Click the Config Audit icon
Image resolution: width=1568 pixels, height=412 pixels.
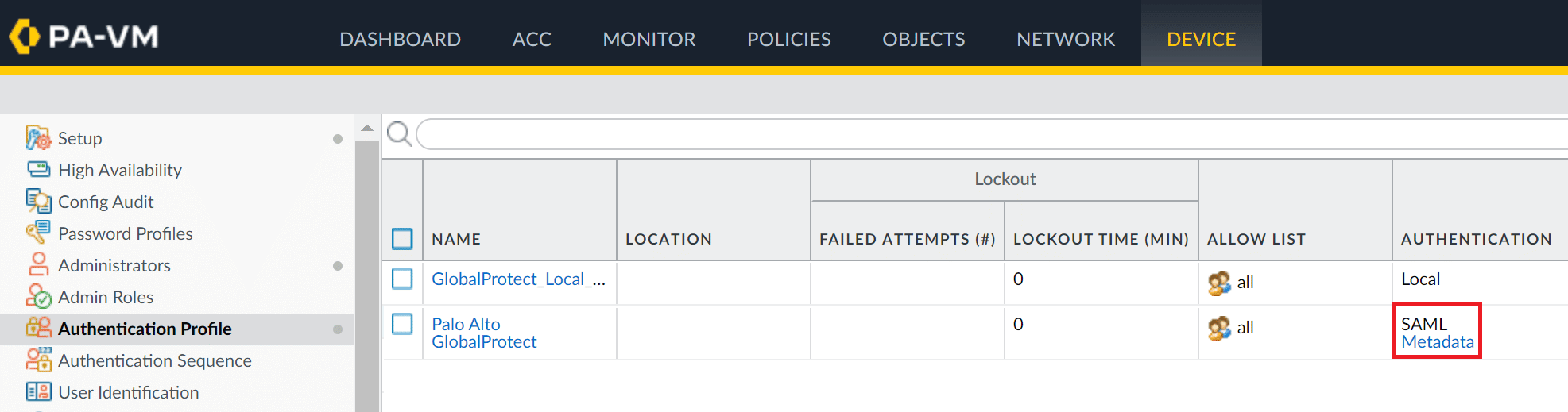click(38, 202)
